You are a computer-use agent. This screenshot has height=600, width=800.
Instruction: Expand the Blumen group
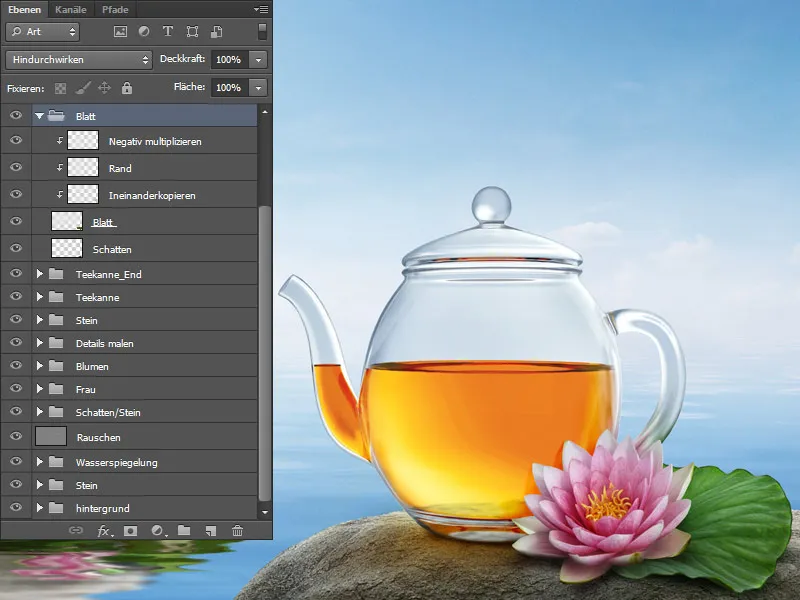[x=39, y=366]
